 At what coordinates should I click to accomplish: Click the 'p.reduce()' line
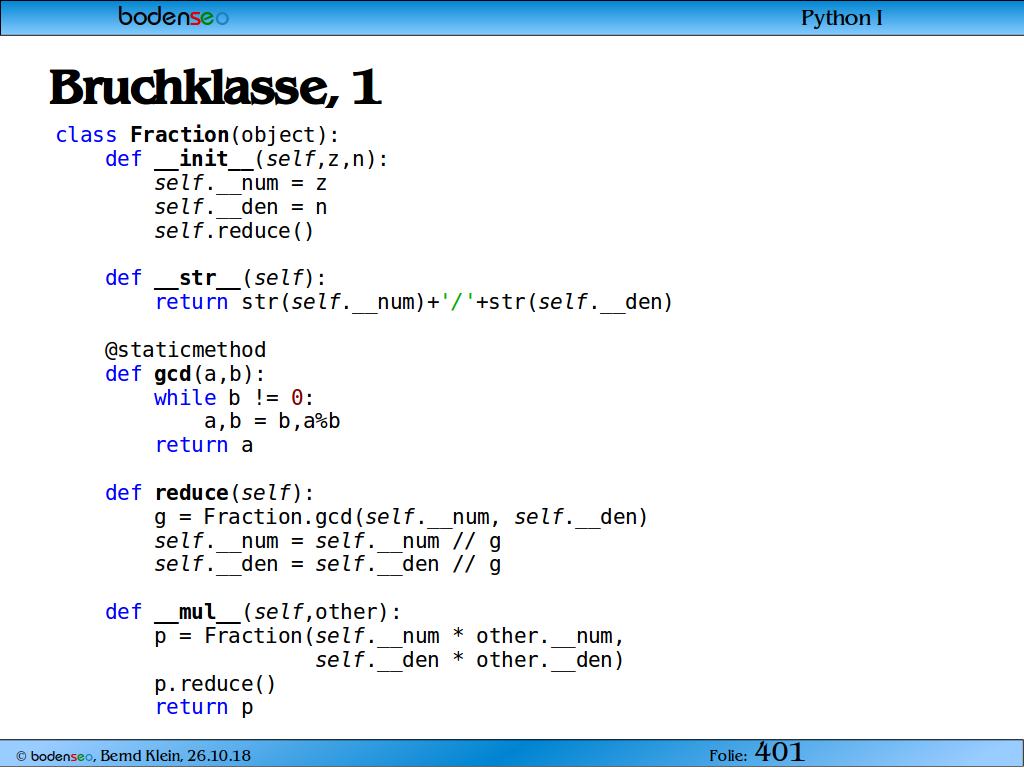[216, 684]
